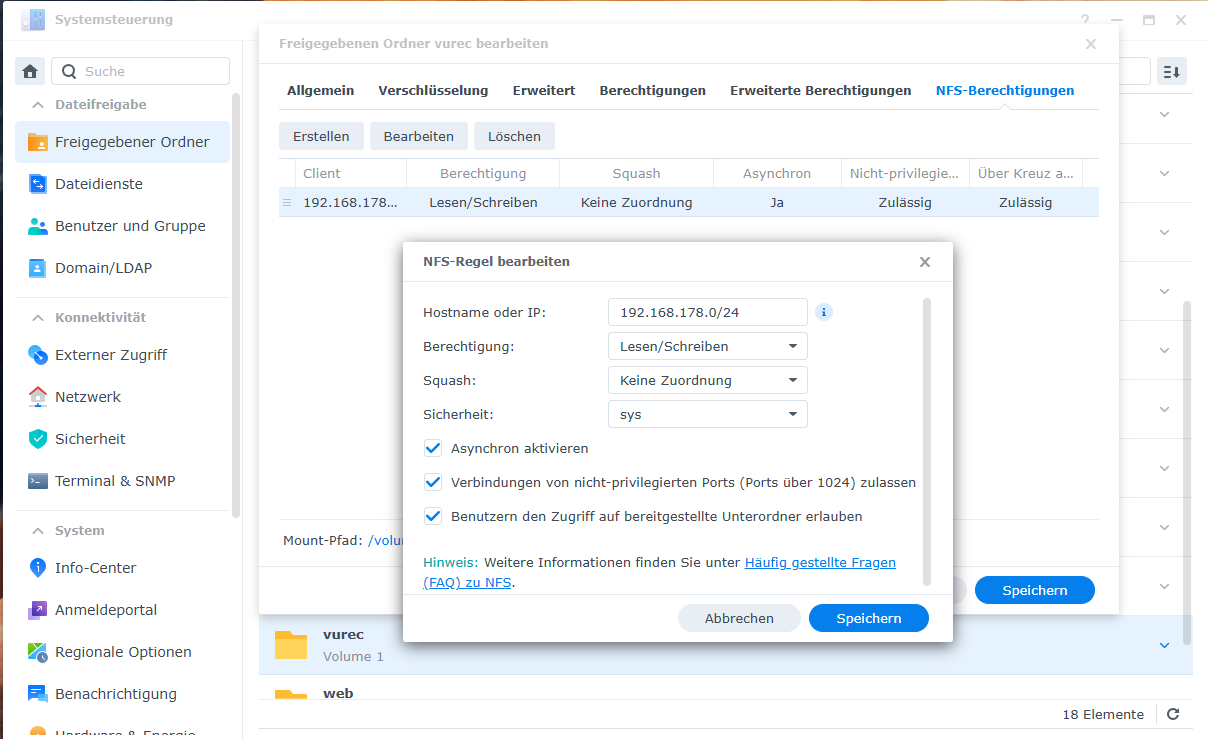
Task: Switch to the Erweiterte Berechtigungen tab
Action: click(820, 90)
